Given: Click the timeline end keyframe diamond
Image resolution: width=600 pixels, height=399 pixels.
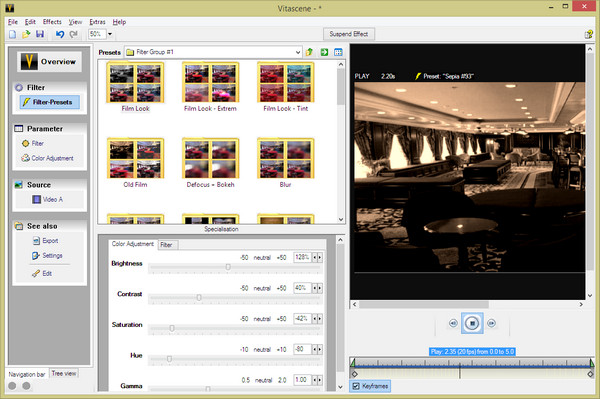Looking at the screenshot, I should (590, 374).
